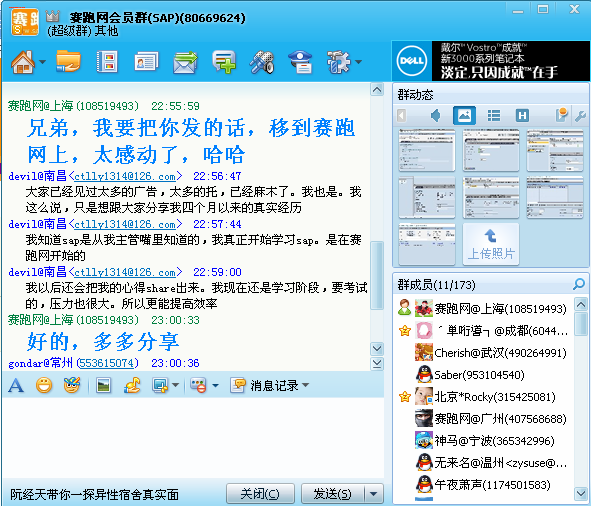Click the wrench icon in group dynamics

click(580, 116)
